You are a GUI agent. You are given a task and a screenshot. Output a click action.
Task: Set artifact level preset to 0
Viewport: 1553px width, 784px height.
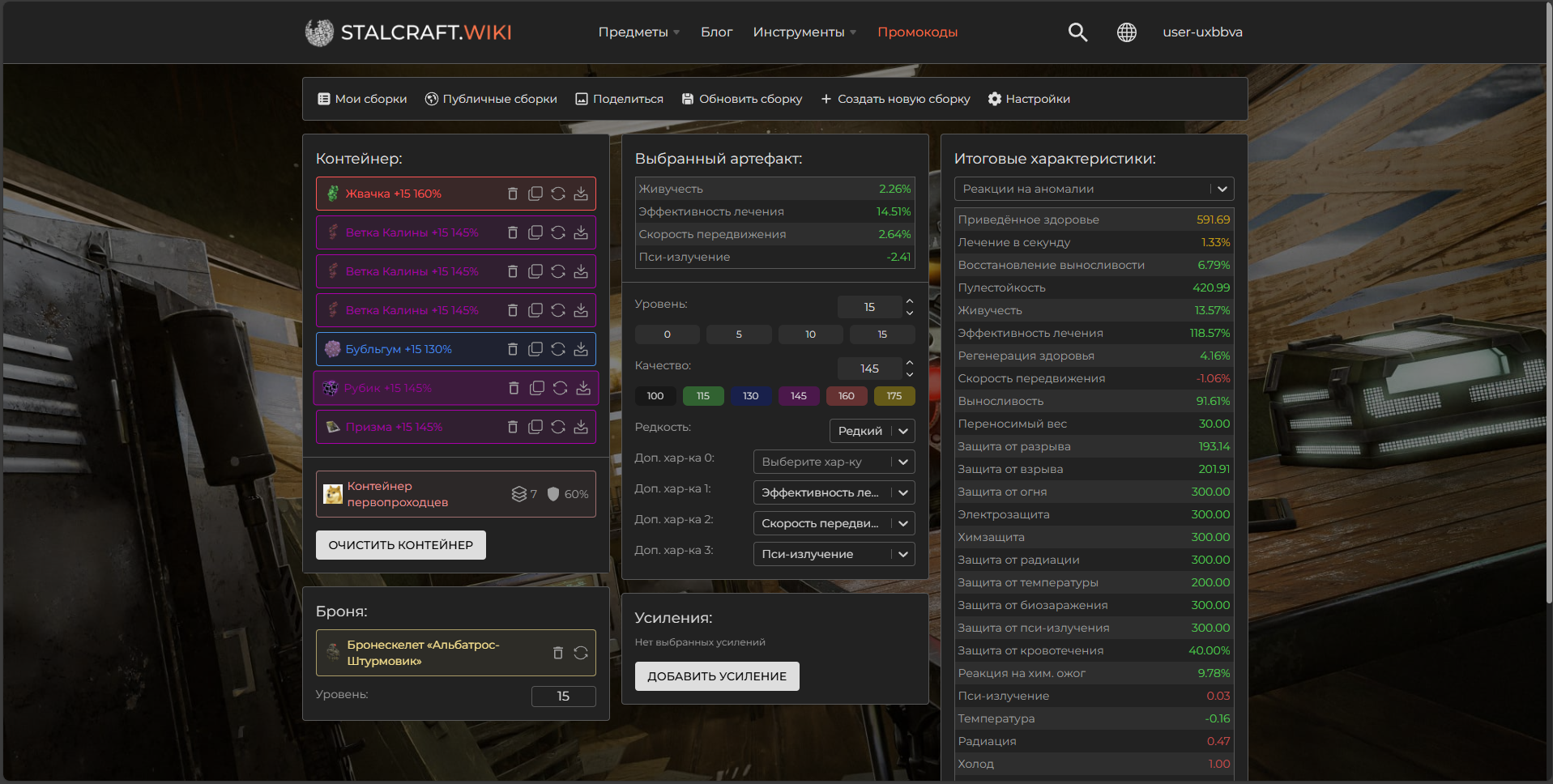[x=667, y=334]
